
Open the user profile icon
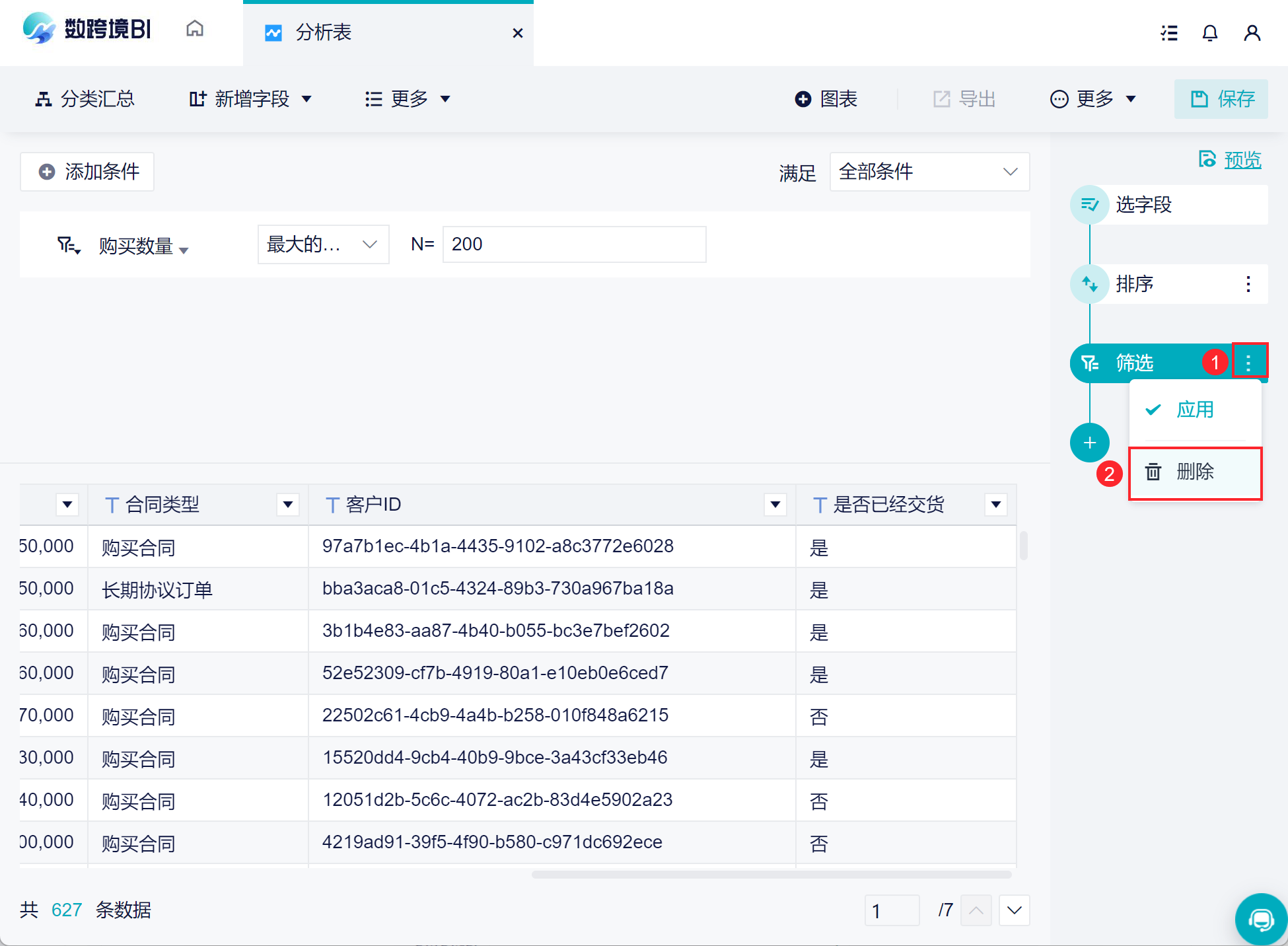[1252, 33]
